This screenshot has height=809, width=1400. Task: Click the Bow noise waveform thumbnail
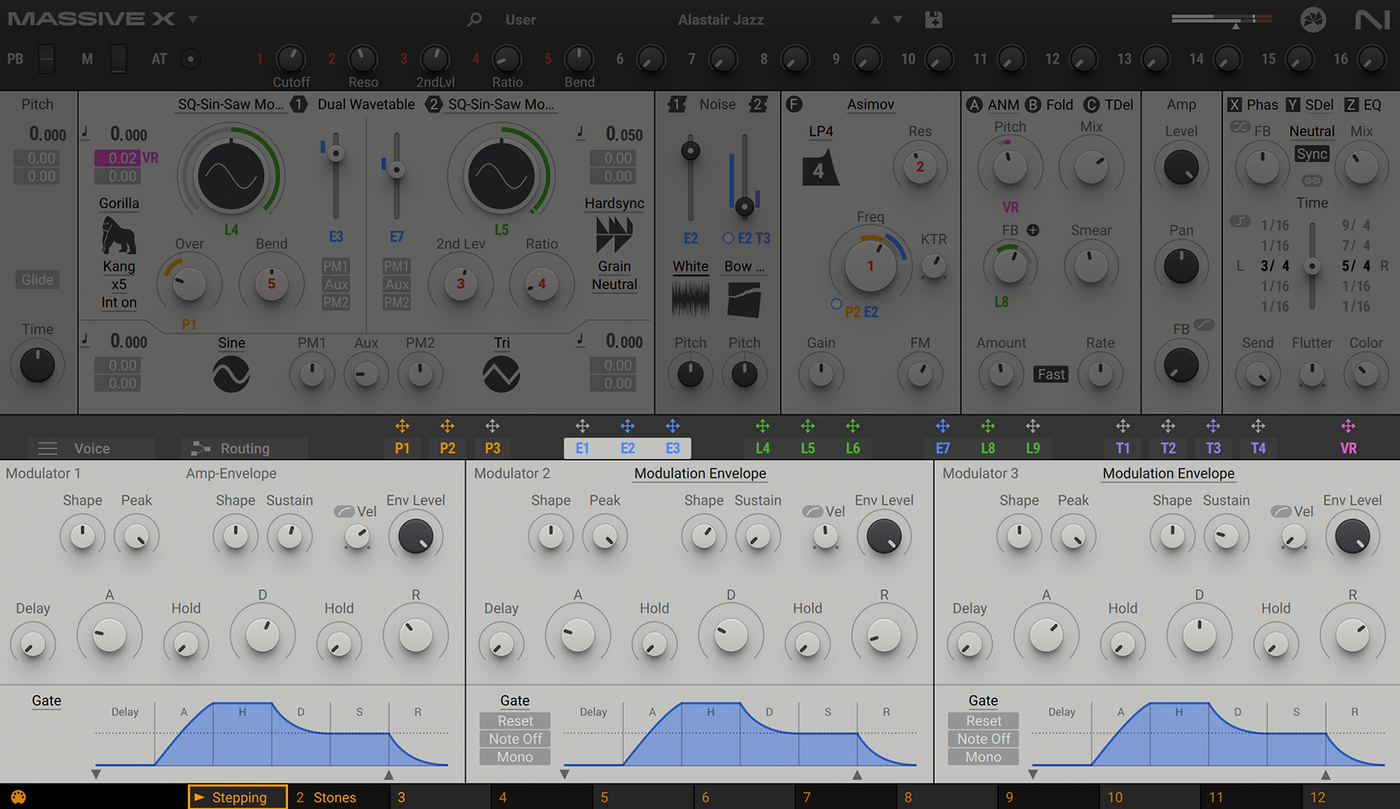(x=744, y=300)
